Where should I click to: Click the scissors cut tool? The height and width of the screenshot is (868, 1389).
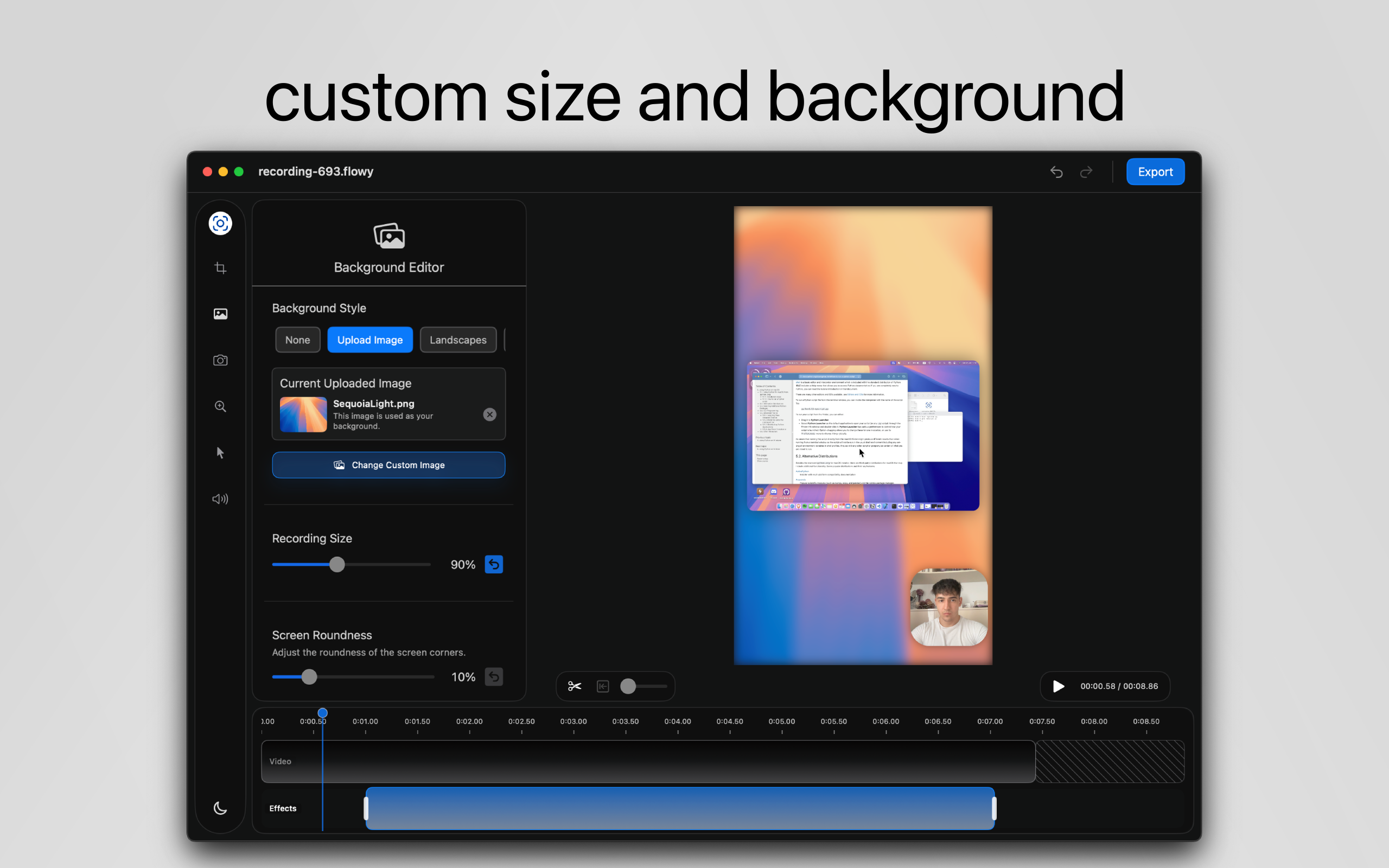click(x=575, y=686)
